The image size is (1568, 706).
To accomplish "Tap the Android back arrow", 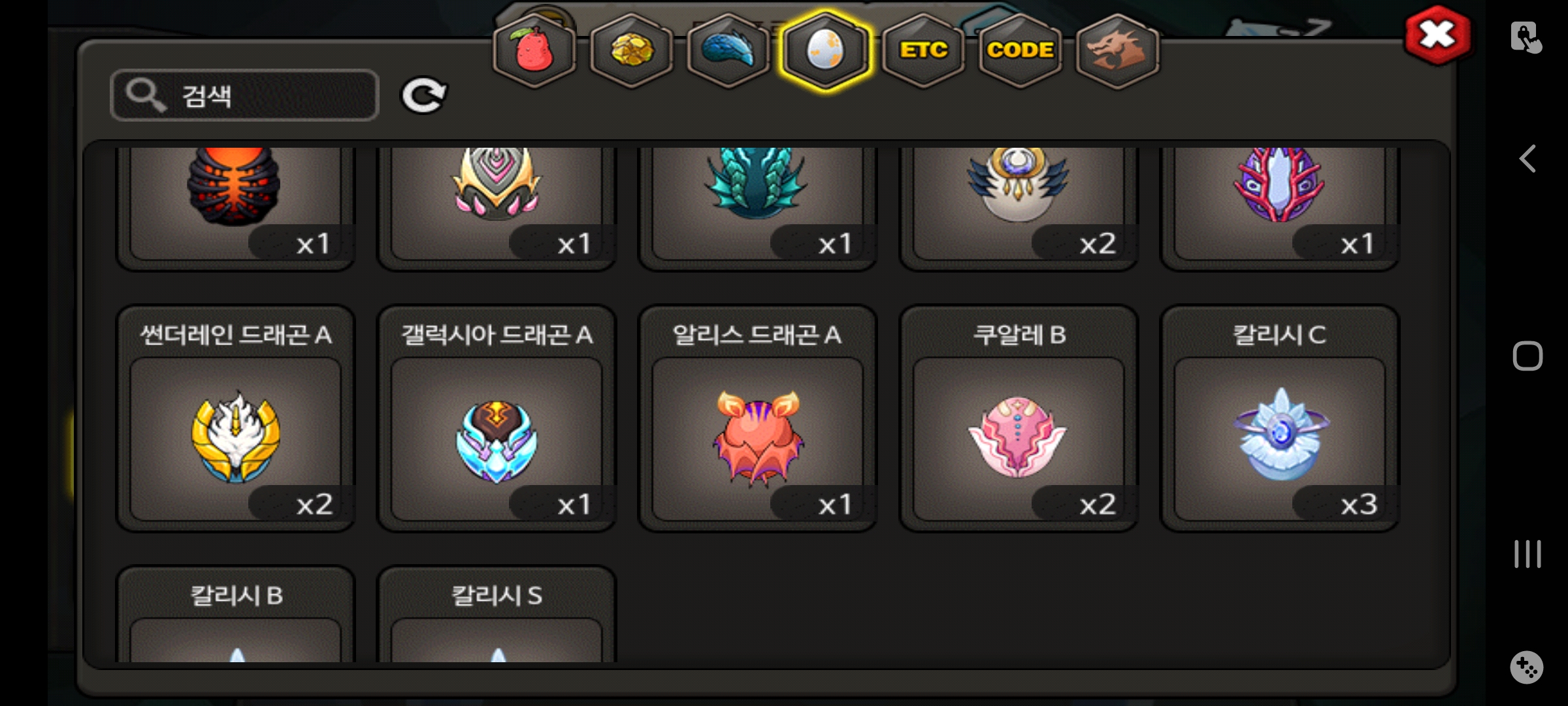I will (1527, 159).
